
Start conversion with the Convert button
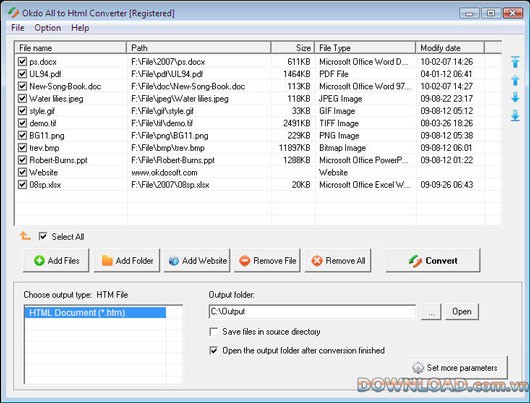tap(433, 261)
